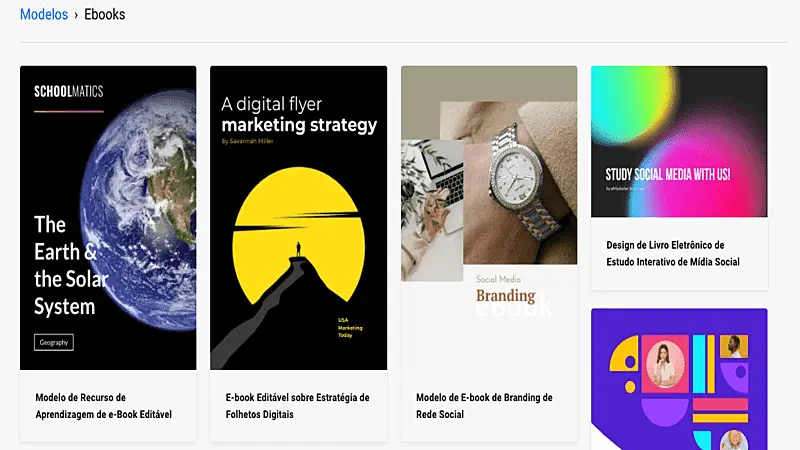The height and width of the screenshot is (450, 800).
Task: Select the Ebooks breadcrumb item
Action: [x=105, y=15]
